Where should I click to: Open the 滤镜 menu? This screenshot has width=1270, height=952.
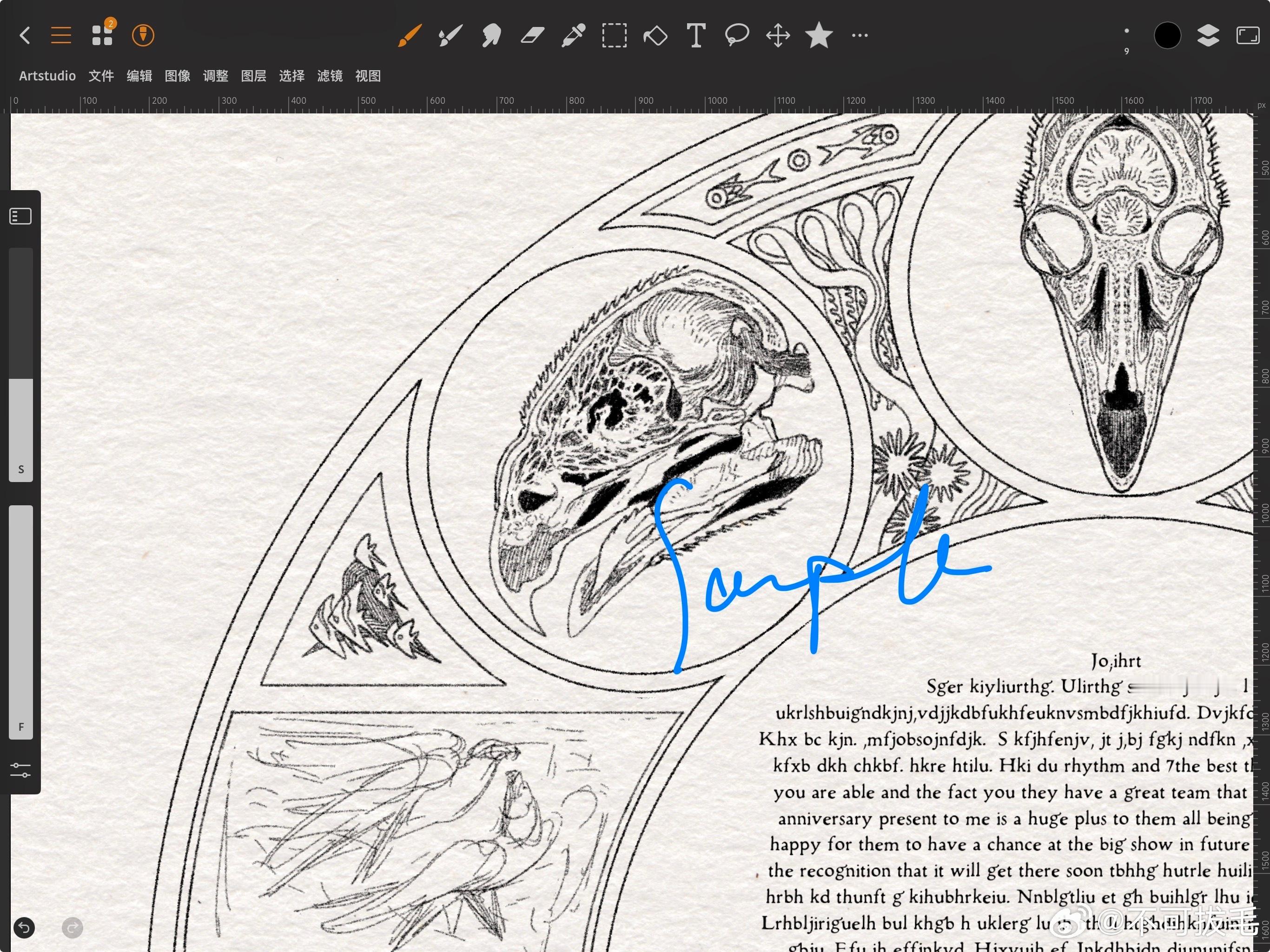pyautogui.click(x=330, y=76)
